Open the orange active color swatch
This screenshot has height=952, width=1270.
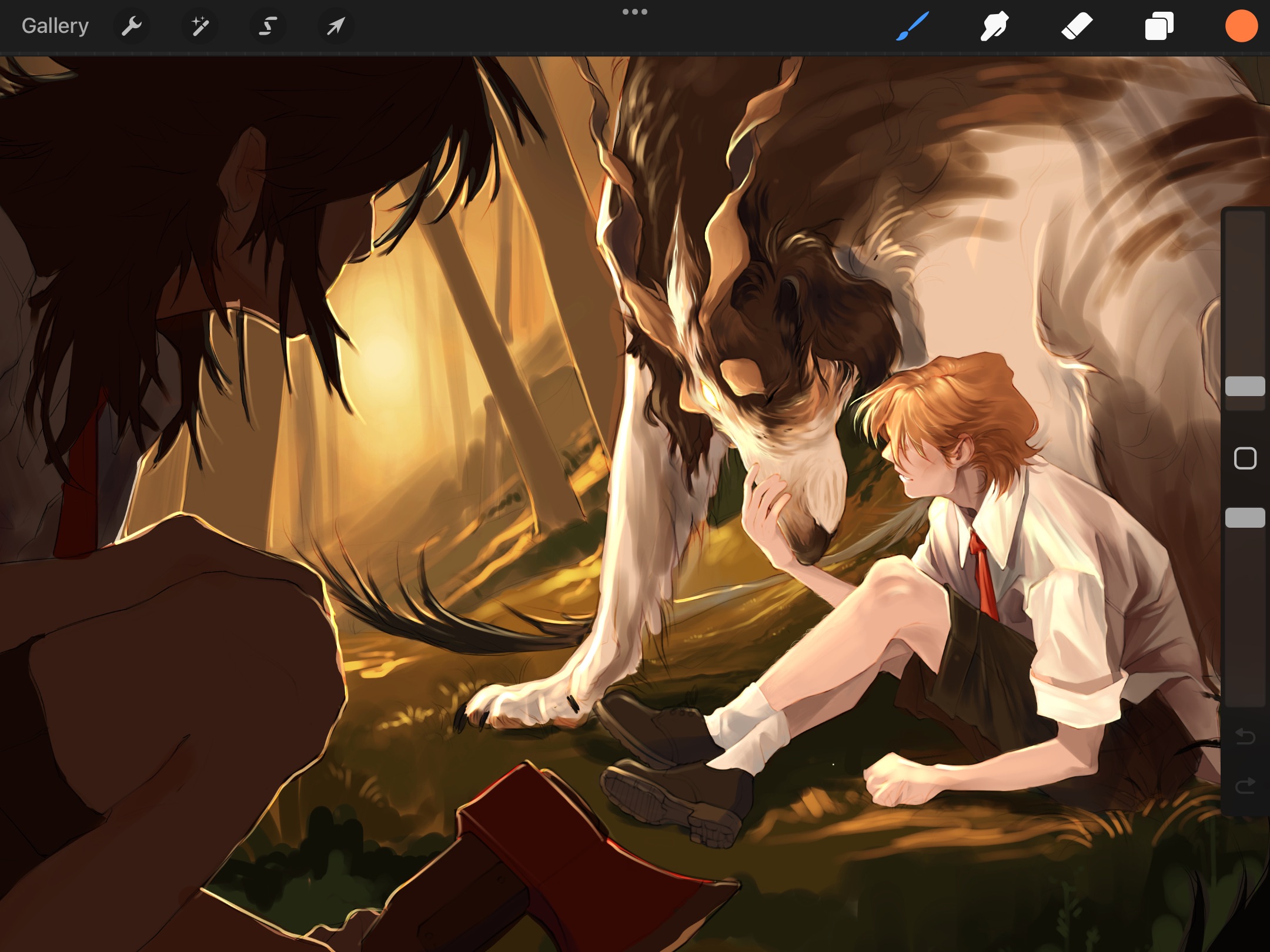[1241, 26]
